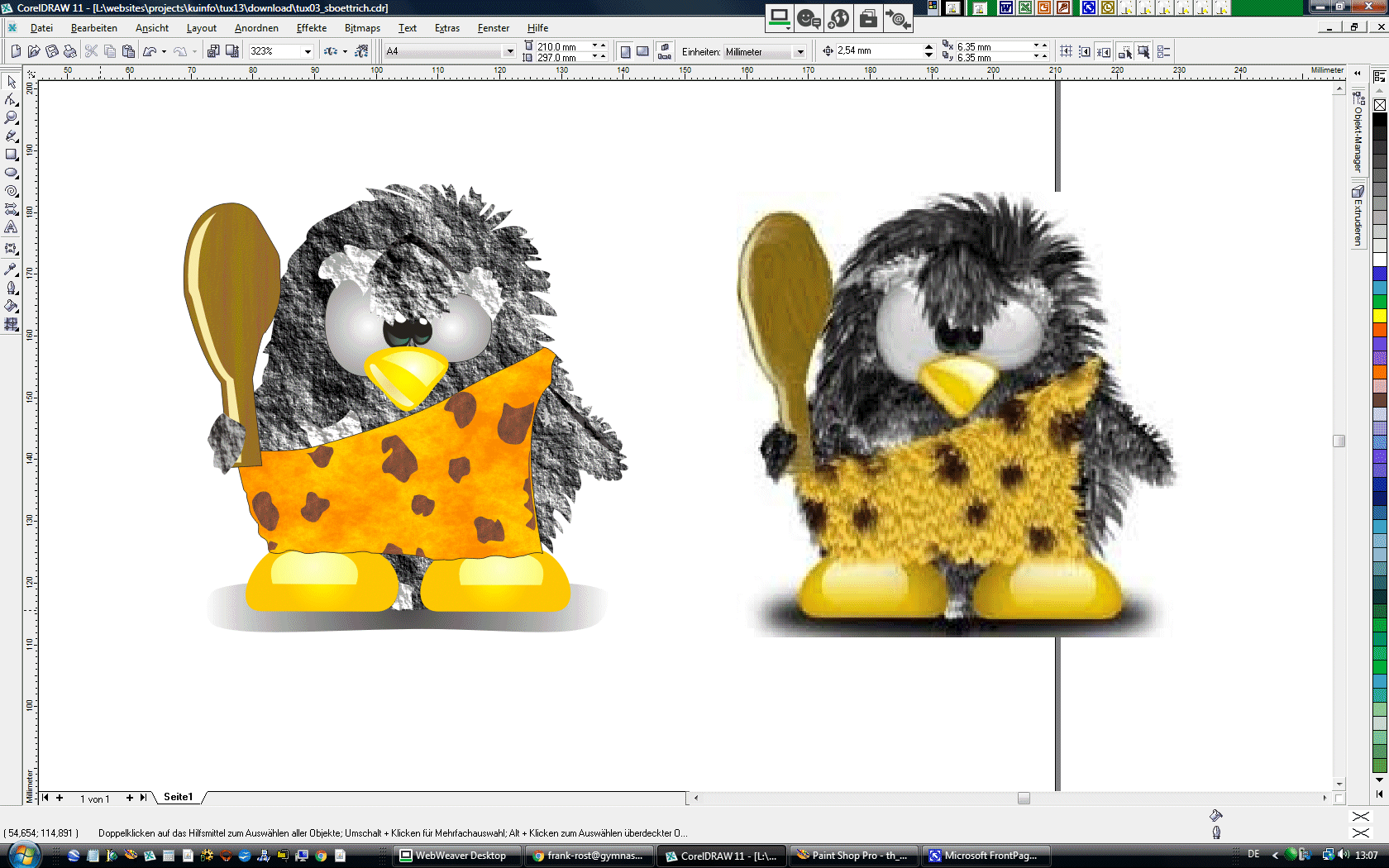Select the Interactive blend tool
1389x868 pixels.
[x=12, y=248]
